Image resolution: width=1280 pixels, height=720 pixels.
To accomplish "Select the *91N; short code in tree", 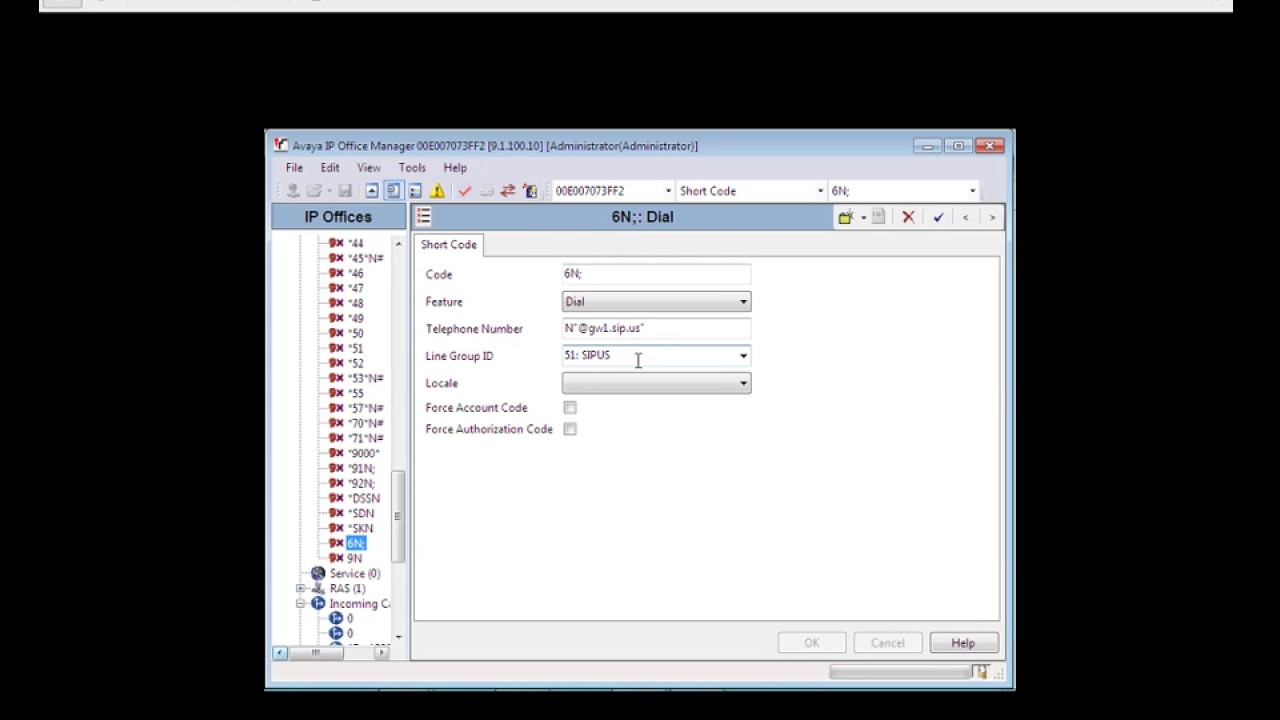I will (361, 468).
